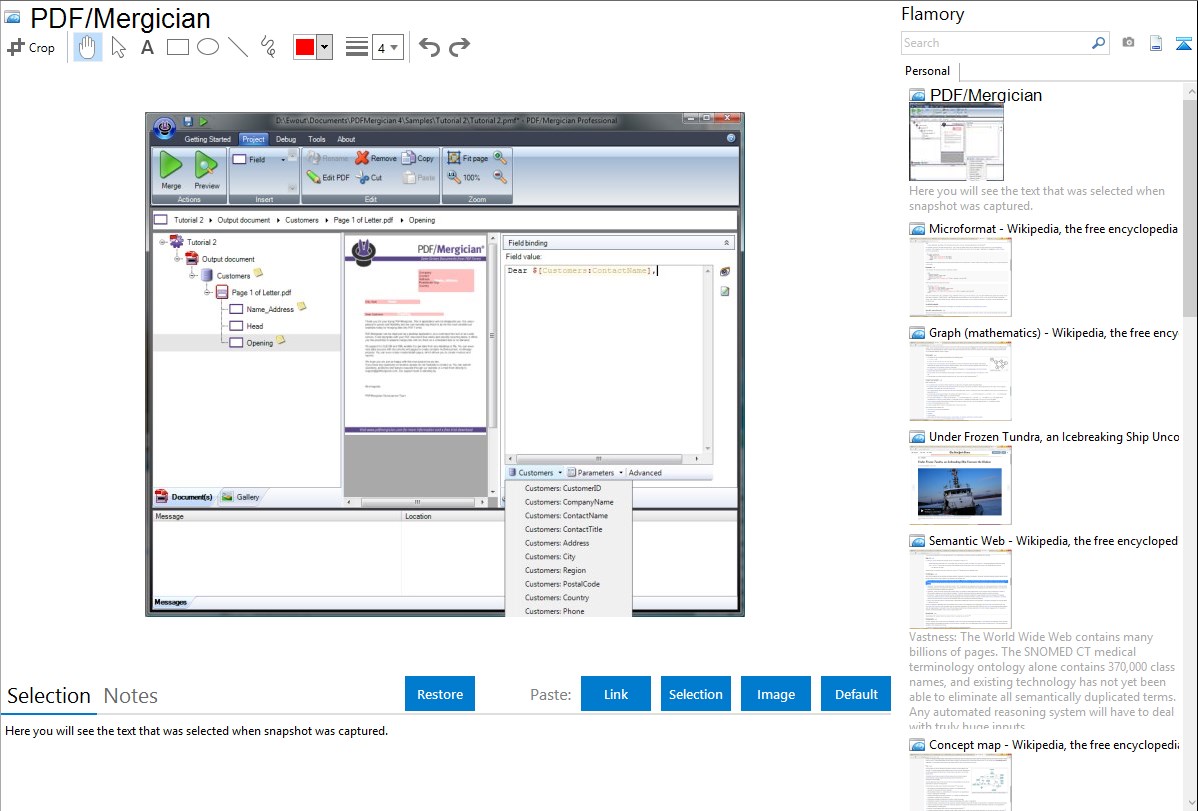Viewport: 1198px width, 811px height.
Task: Click the Flamory app icon beside title
Action: tap(13, 18)
